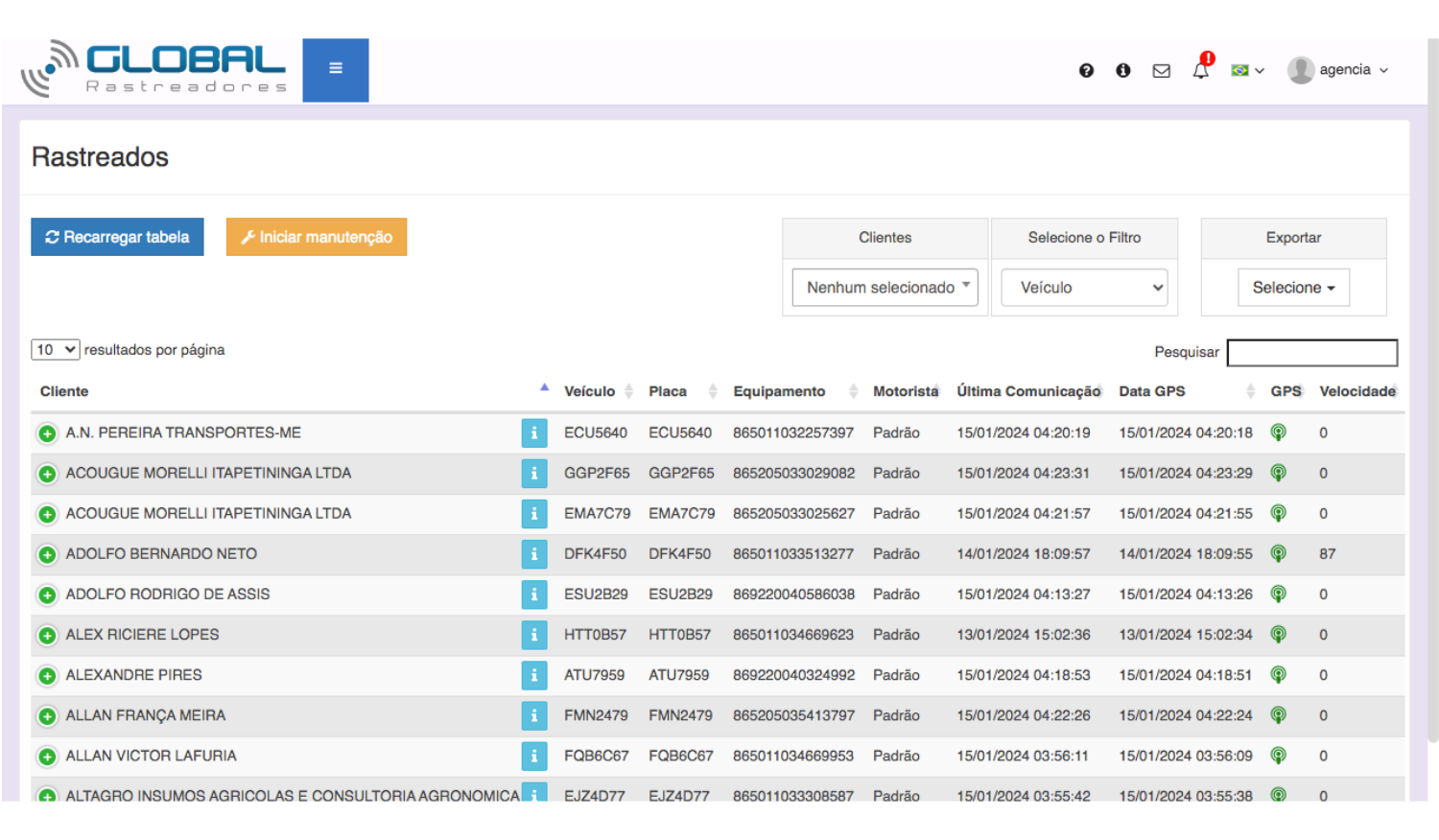Open info button for A.N. PEREIRA TRANSPORTES-ME

click(534, 433)
